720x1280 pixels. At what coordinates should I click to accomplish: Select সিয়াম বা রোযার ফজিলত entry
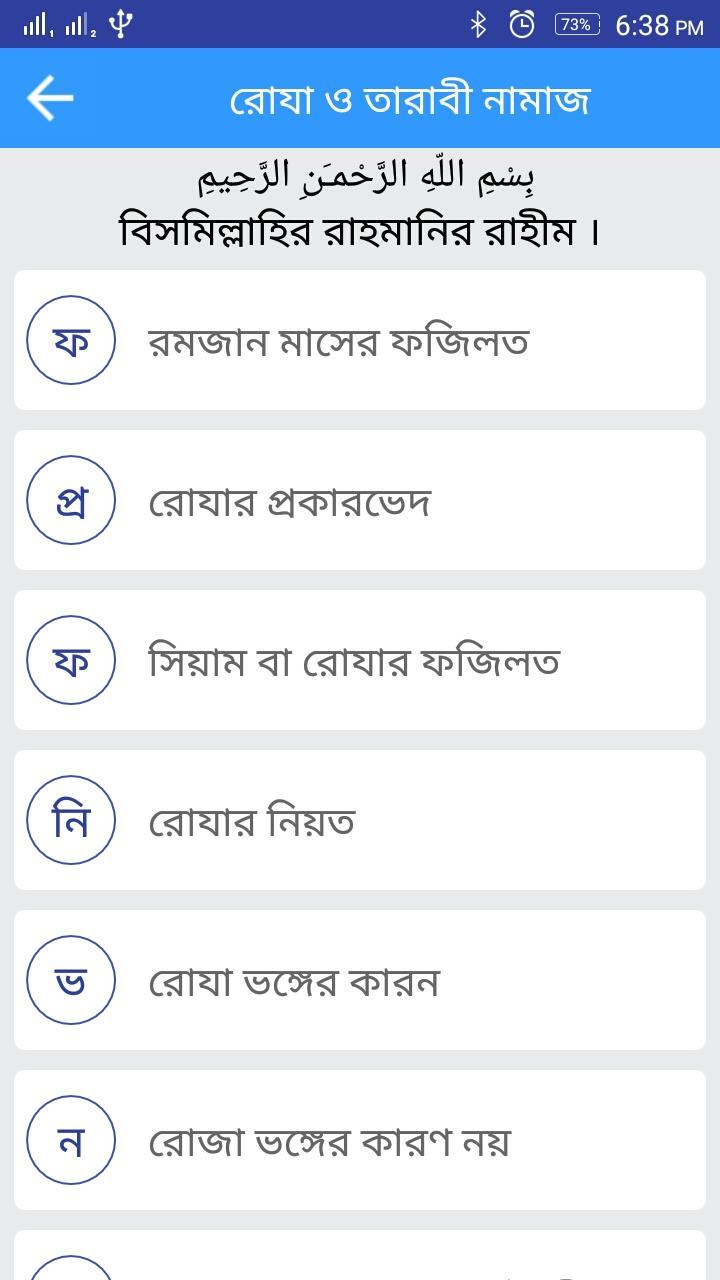(354, 662)
